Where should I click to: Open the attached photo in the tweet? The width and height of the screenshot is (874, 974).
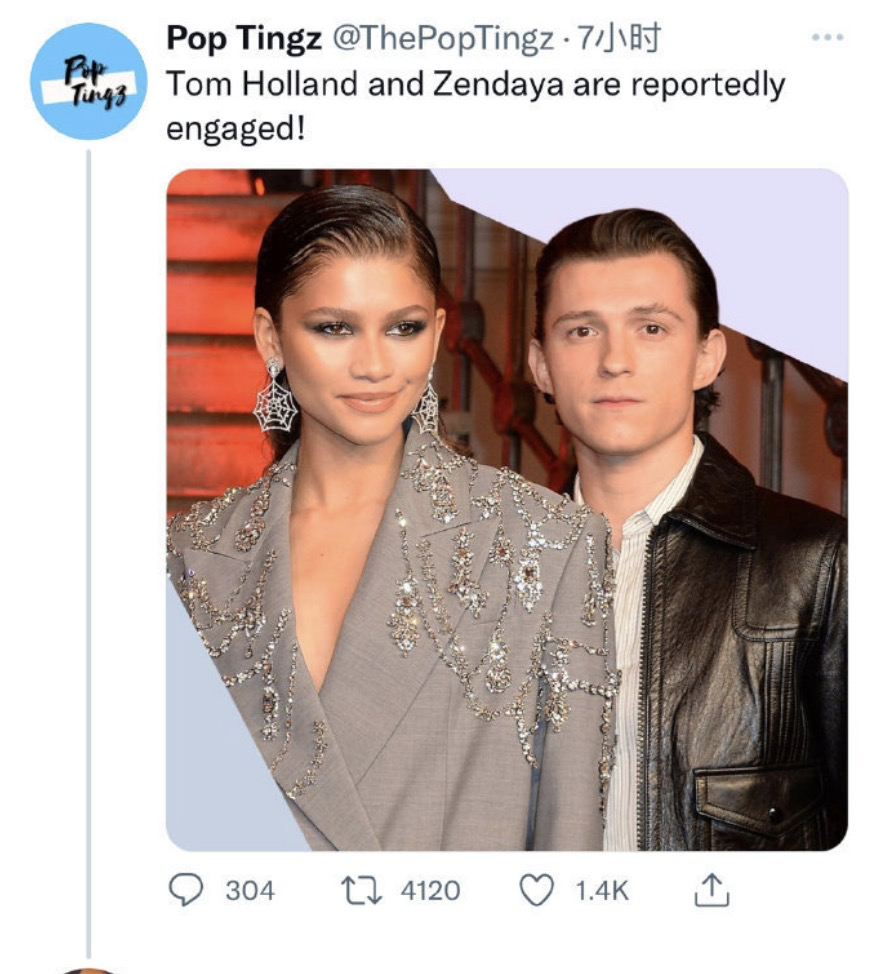pos(506,509)
